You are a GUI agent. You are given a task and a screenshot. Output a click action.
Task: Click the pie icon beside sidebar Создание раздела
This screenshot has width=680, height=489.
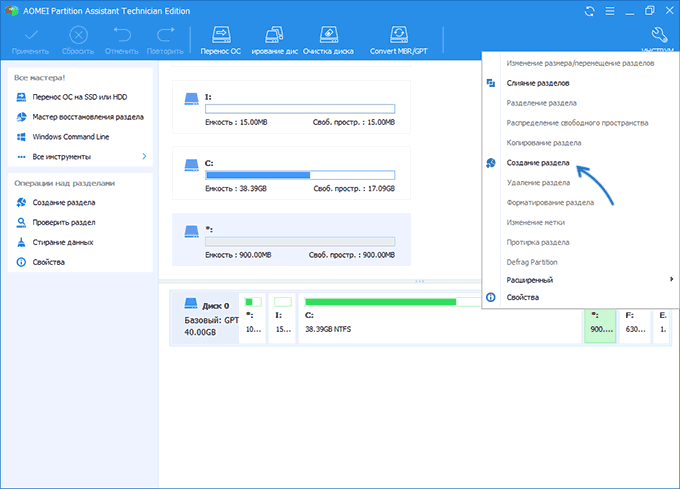(21, 202)
